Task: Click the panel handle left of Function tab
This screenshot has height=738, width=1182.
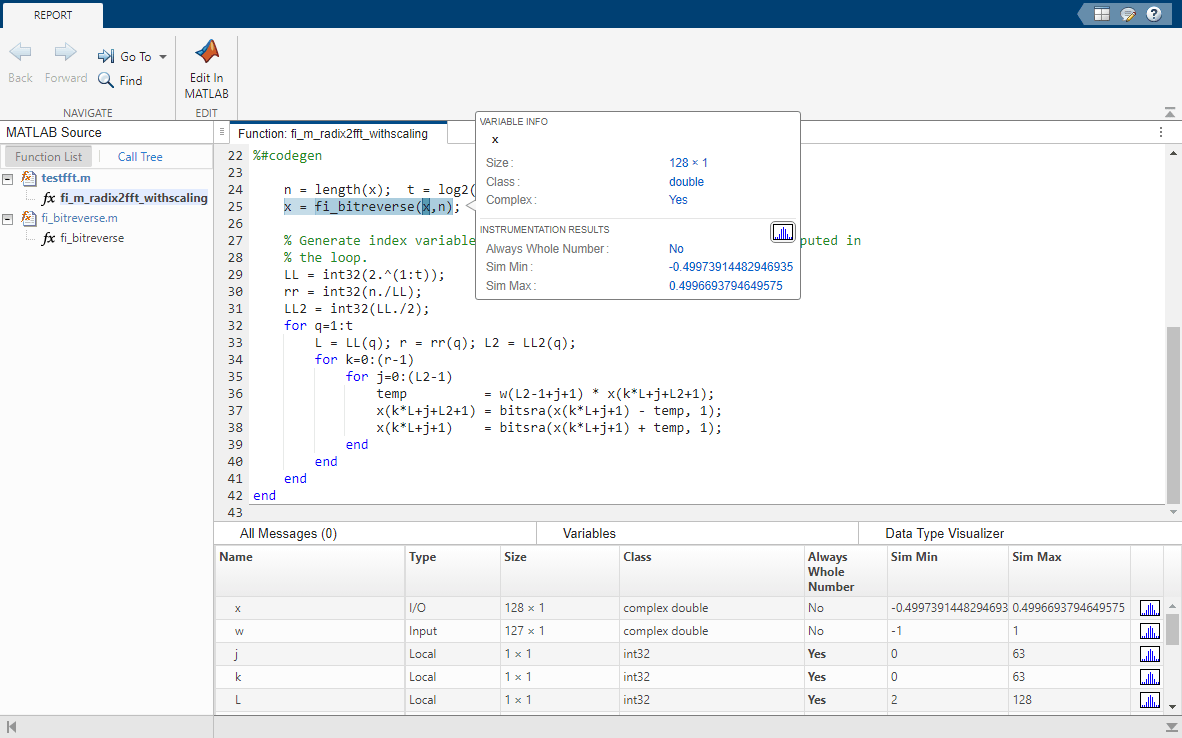Action: click(x=222, y=132)
